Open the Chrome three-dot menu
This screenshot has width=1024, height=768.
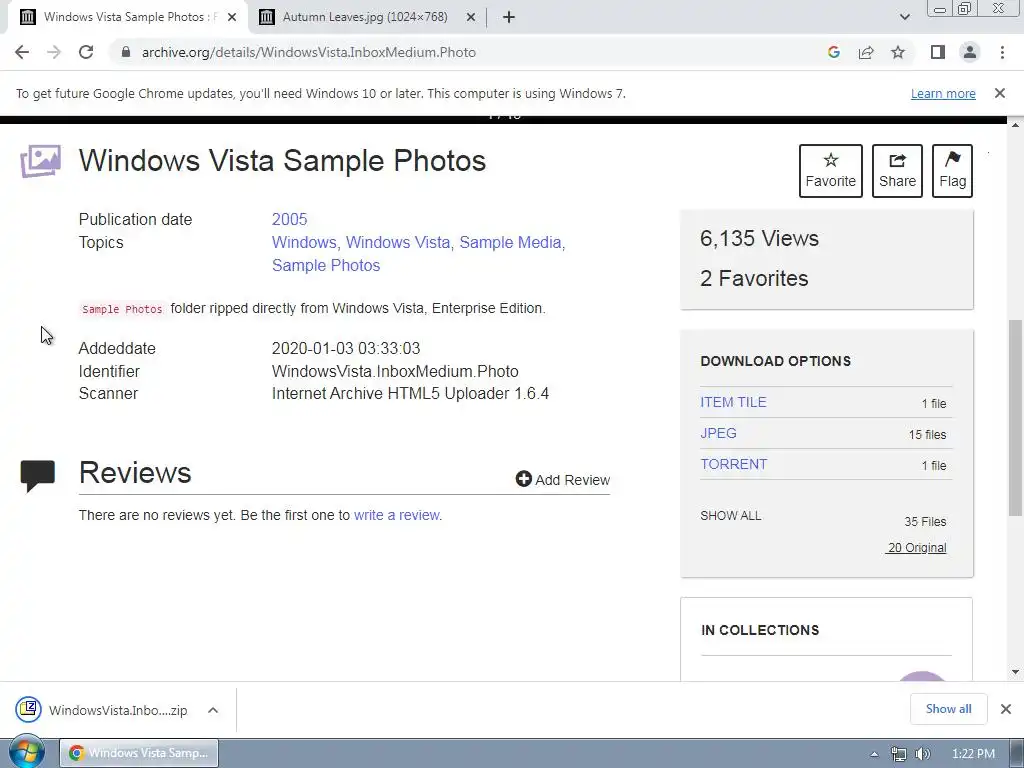click(1002, 52)
